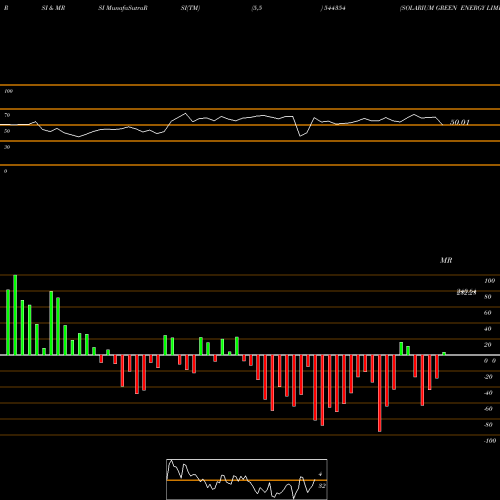Click the 'SI(TM)' header label

pos(190,8)
